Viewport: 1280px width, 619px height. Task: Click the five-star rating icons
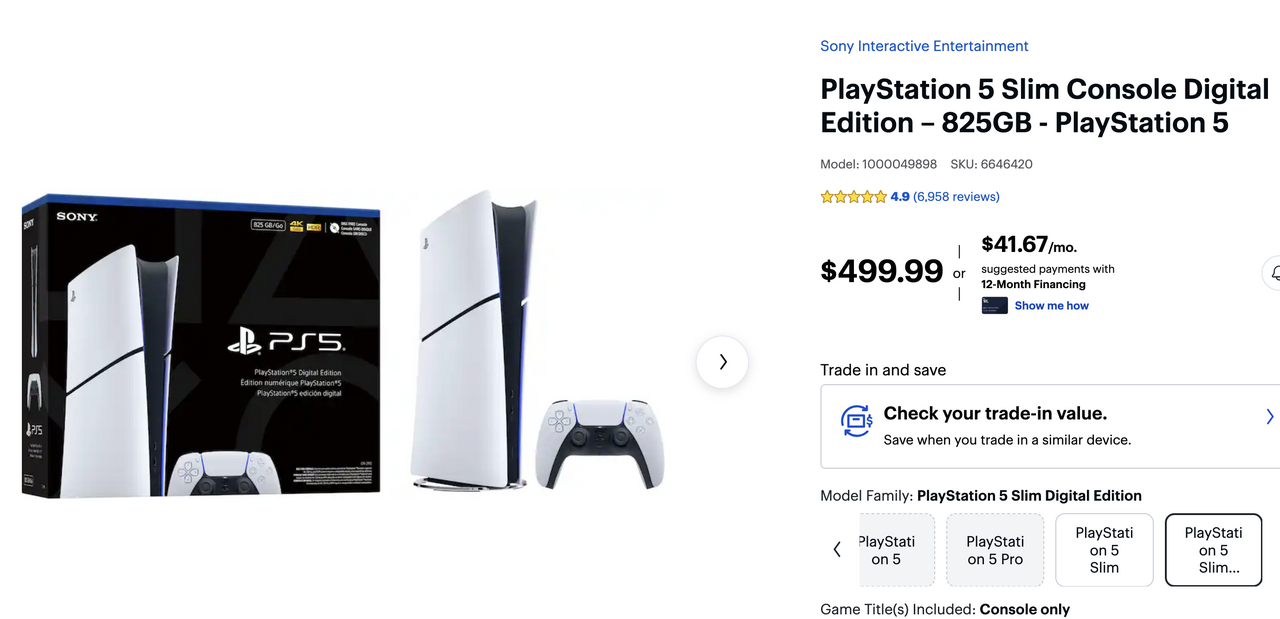tap(853, 197)
